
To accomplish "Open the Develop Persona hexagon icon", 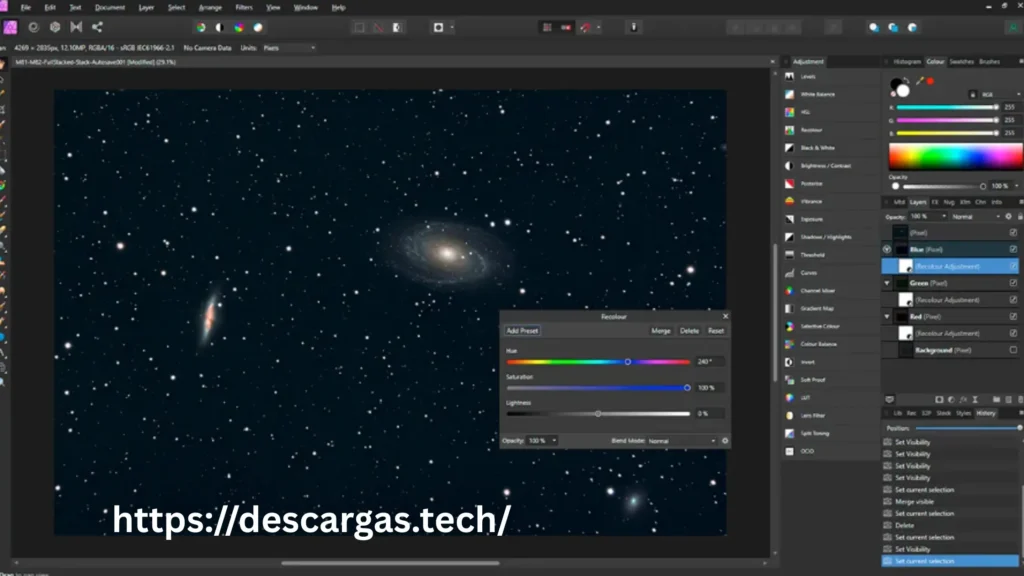I will click(x=55, y=27).
